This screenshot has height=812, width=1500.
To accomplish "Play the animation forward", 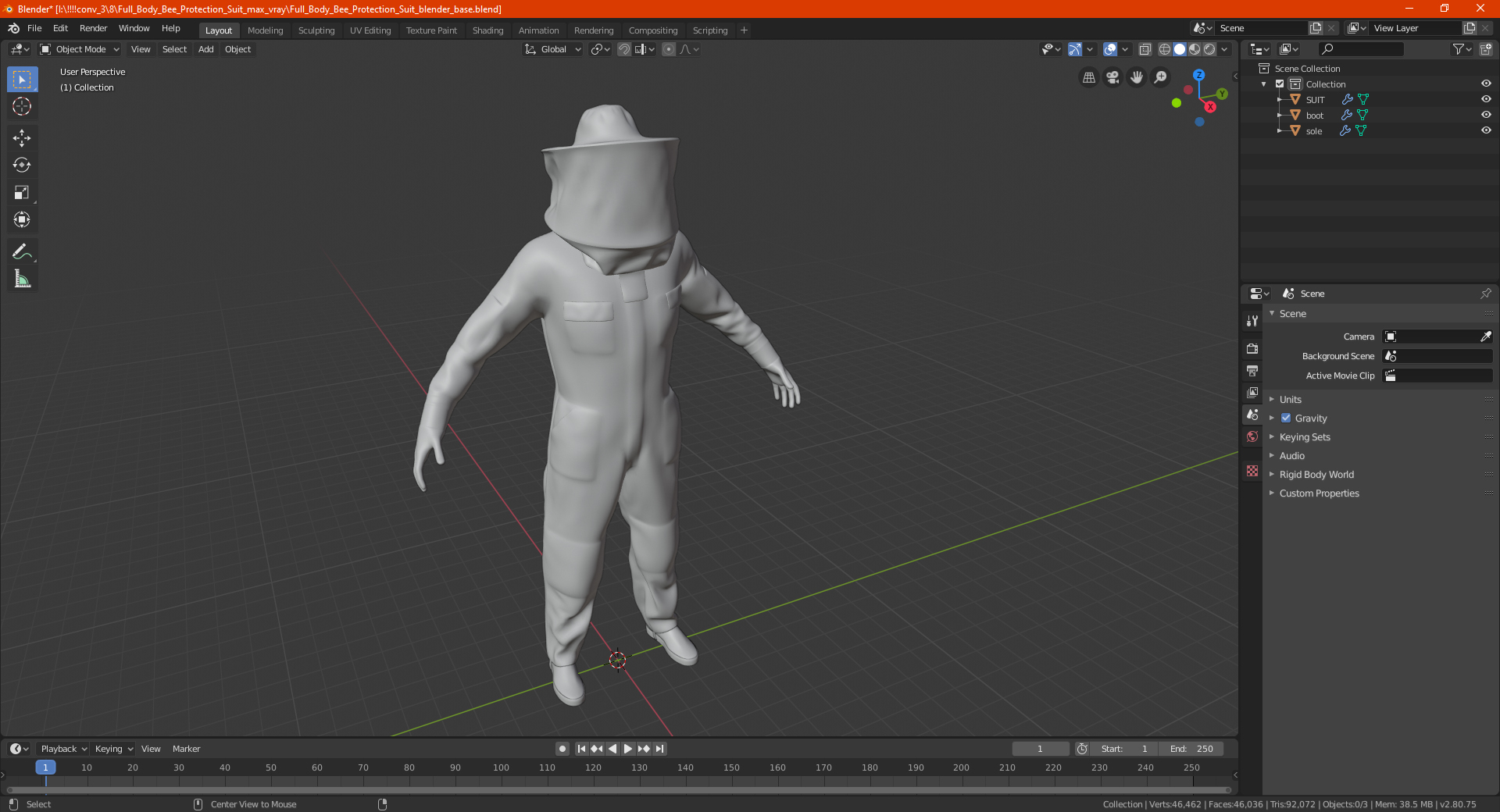I will [x=628, y=749].
